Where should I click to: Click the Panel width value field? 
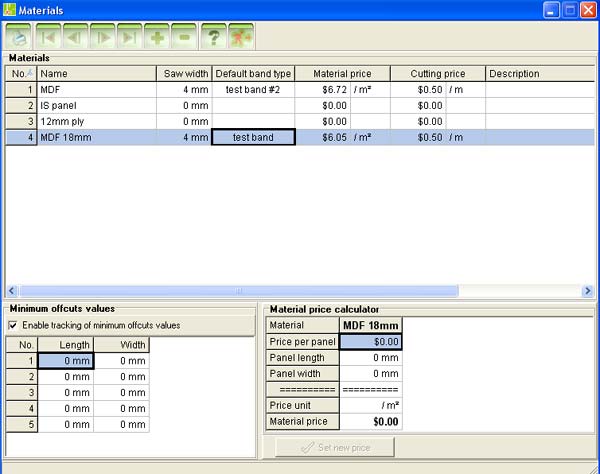[371, 374]
